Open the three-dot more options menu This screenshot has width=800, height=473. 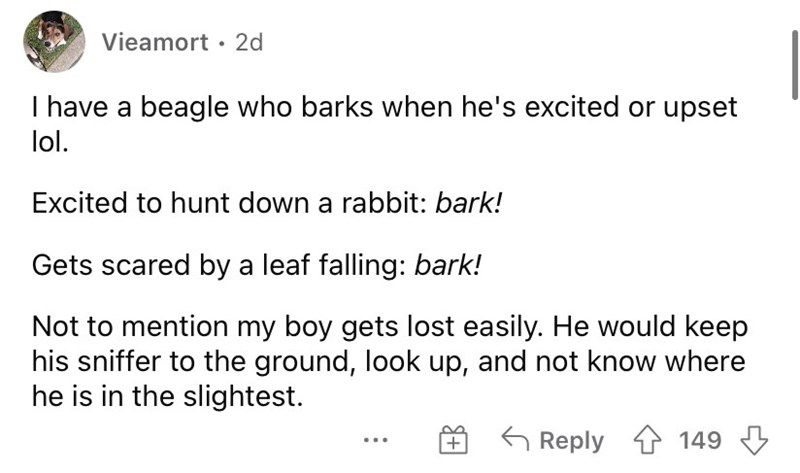(376, 439)
